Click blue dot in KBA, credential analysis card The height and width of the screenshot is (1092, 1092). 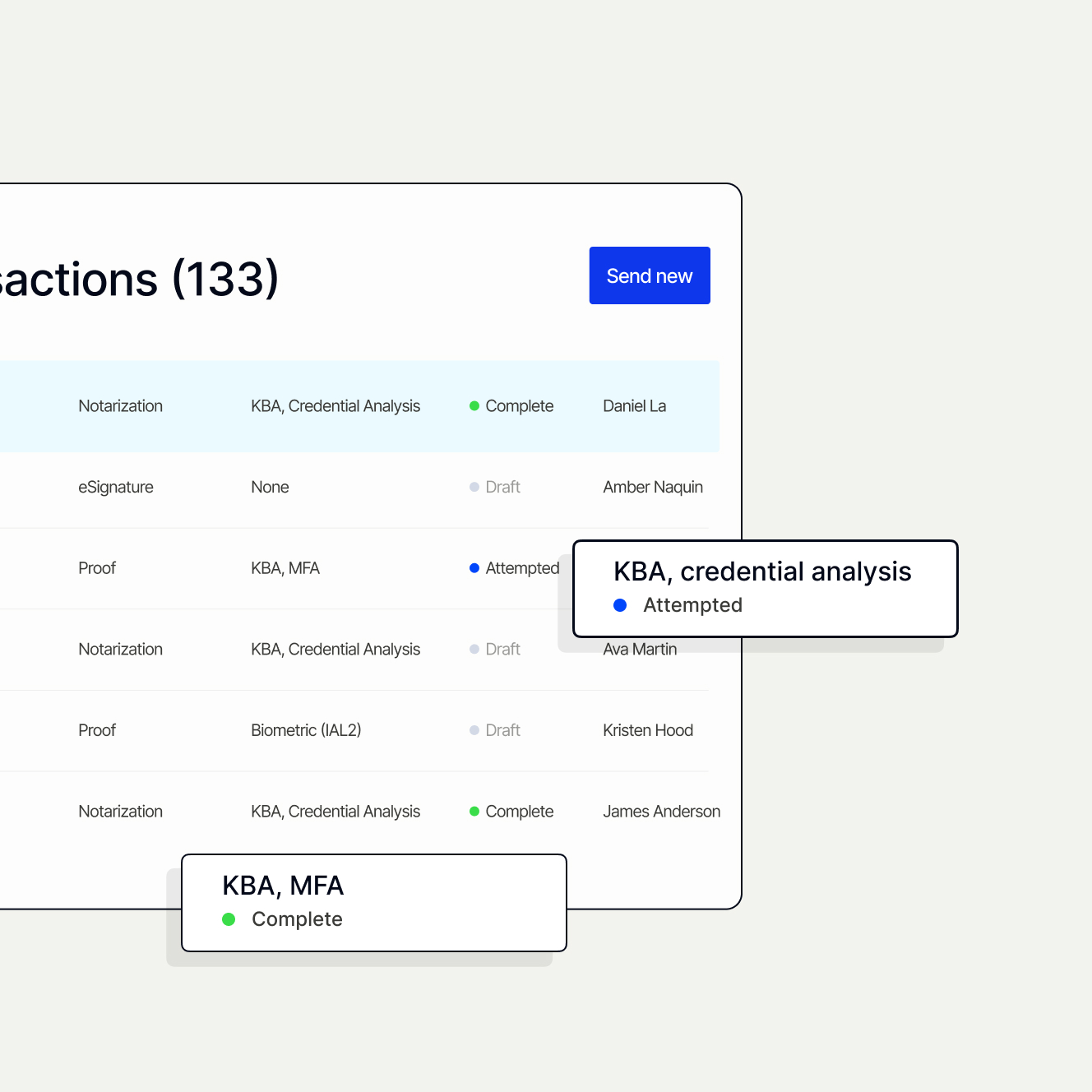621,605
